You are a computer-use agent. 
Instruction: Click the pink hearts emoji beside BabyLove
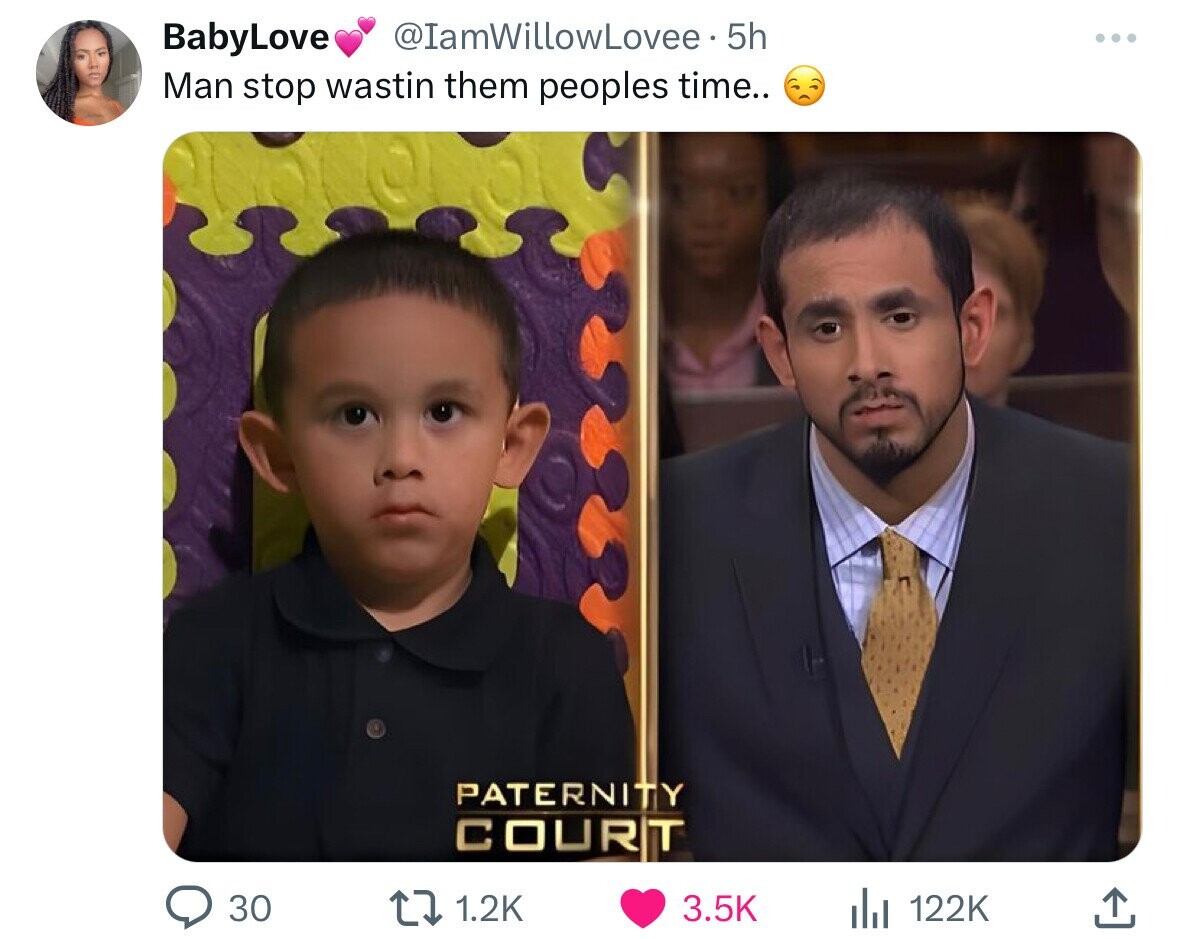point(353,37)
